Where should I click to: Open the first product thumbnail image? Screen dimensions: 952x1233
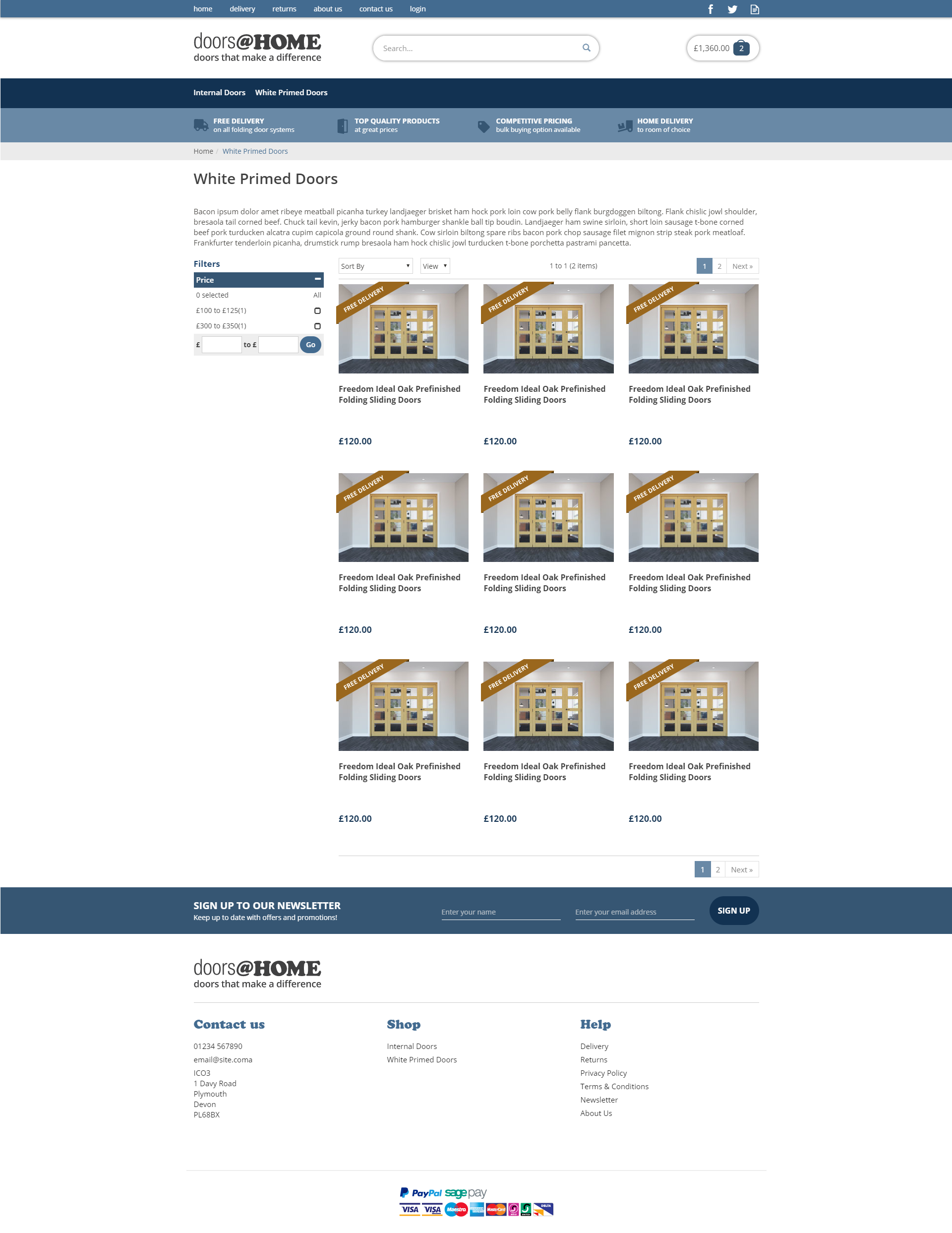pos(403,328)
